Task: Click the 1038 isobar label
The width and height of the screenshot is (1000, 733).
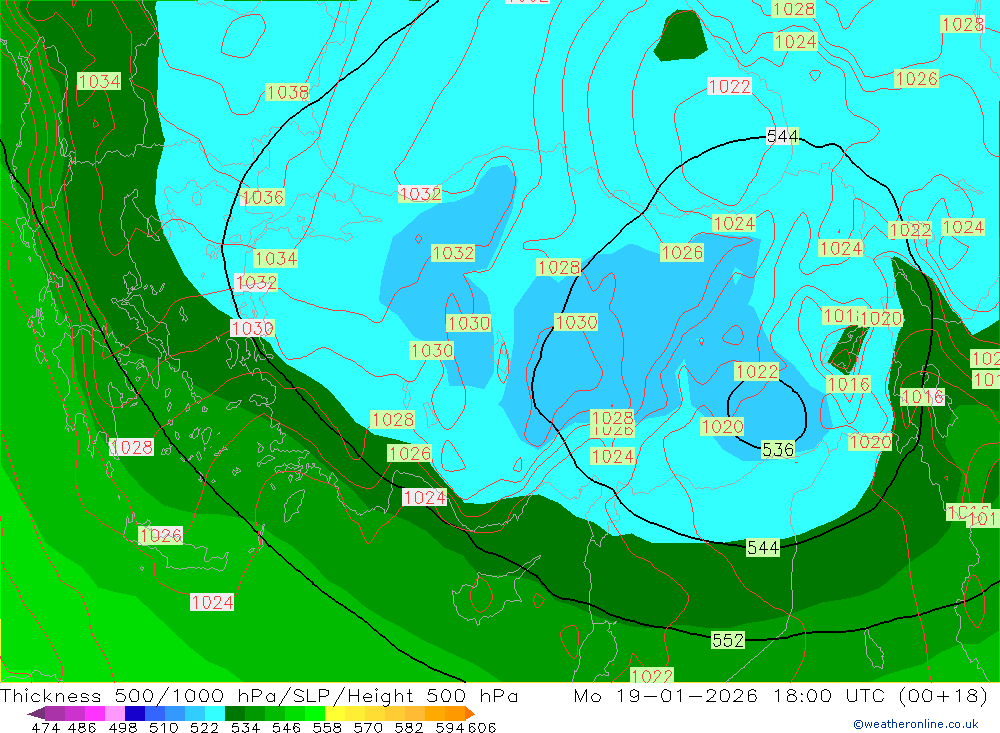Action: click(287, 93)
